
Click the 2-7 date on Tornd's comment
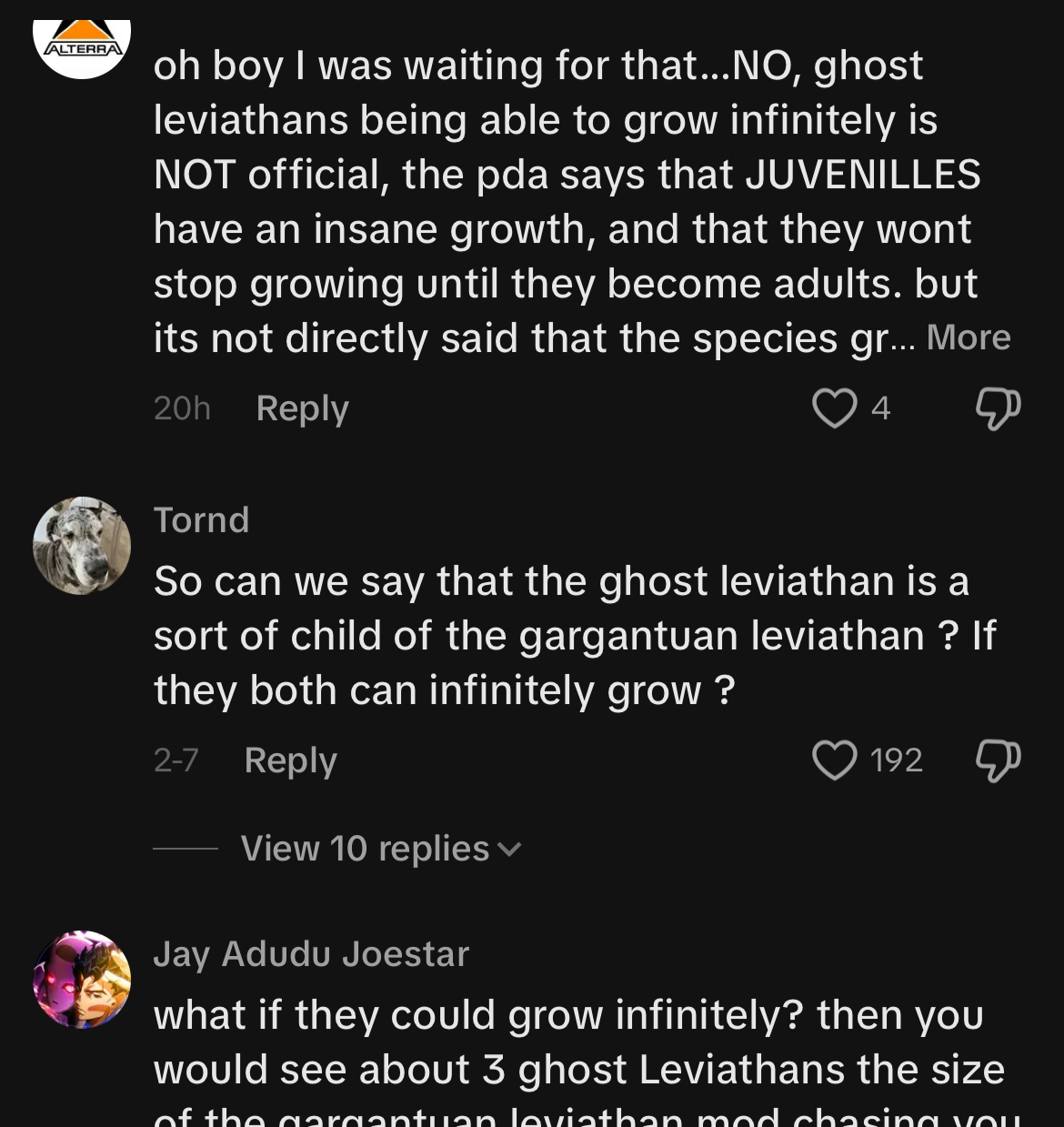[x=176, y=760]
